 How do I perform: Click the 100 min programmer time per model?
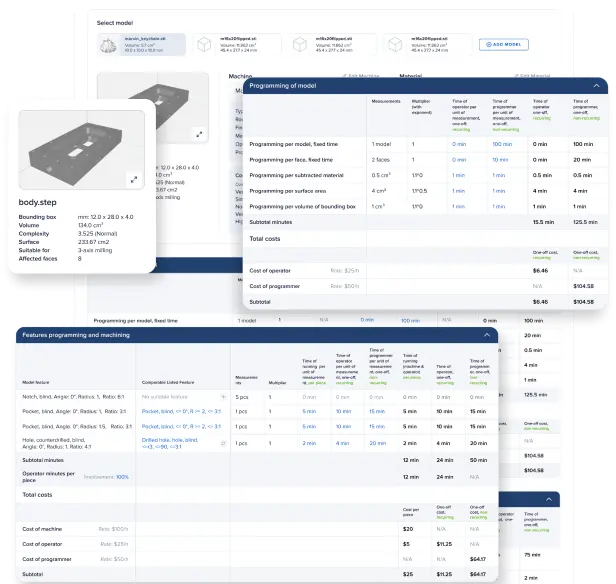click(502, 144)
